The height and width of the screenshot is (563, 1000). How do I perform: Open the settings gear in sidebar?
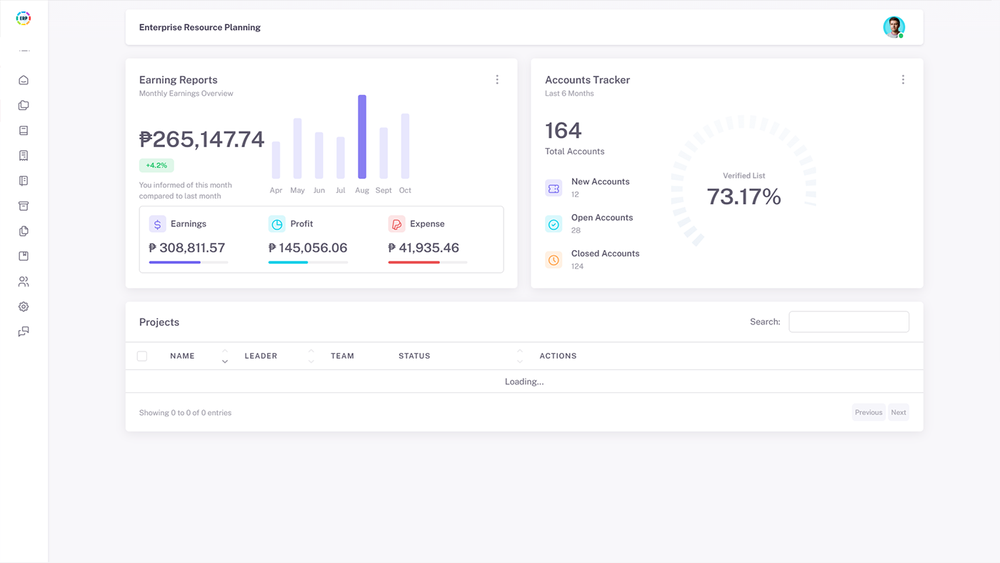[x=24, y=307]
